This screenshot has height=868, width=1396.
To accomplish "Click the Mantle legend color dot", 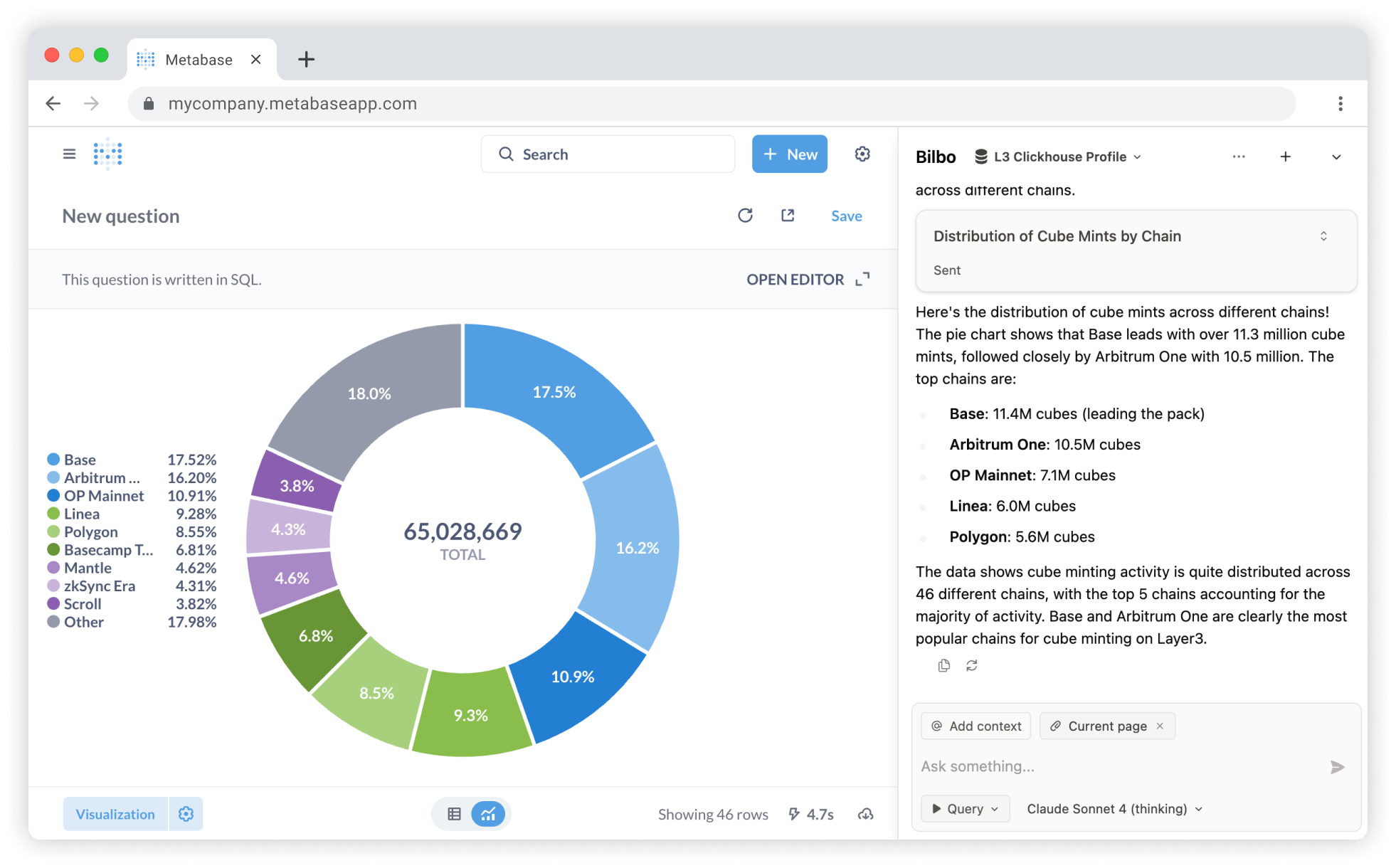I will pyautogui.click(x=53, y=568).
